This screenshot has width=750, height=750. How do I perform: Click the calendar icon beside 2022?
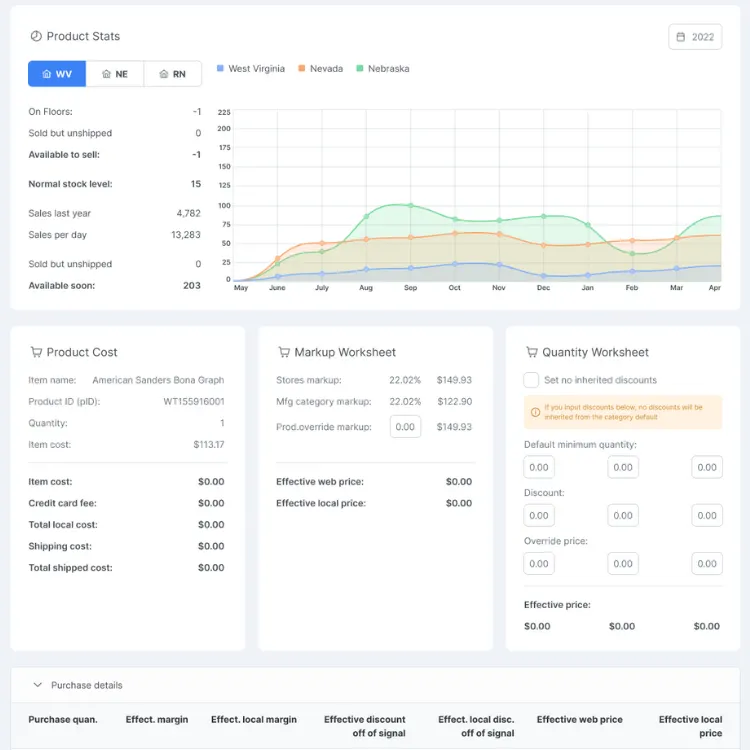coord(680,37)
